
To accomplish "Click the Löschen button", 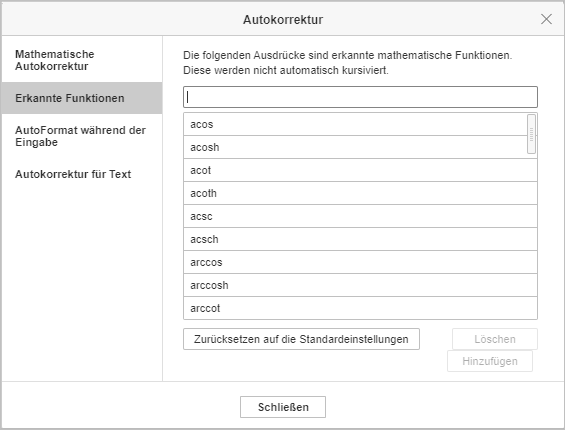I will coord(495,339).
